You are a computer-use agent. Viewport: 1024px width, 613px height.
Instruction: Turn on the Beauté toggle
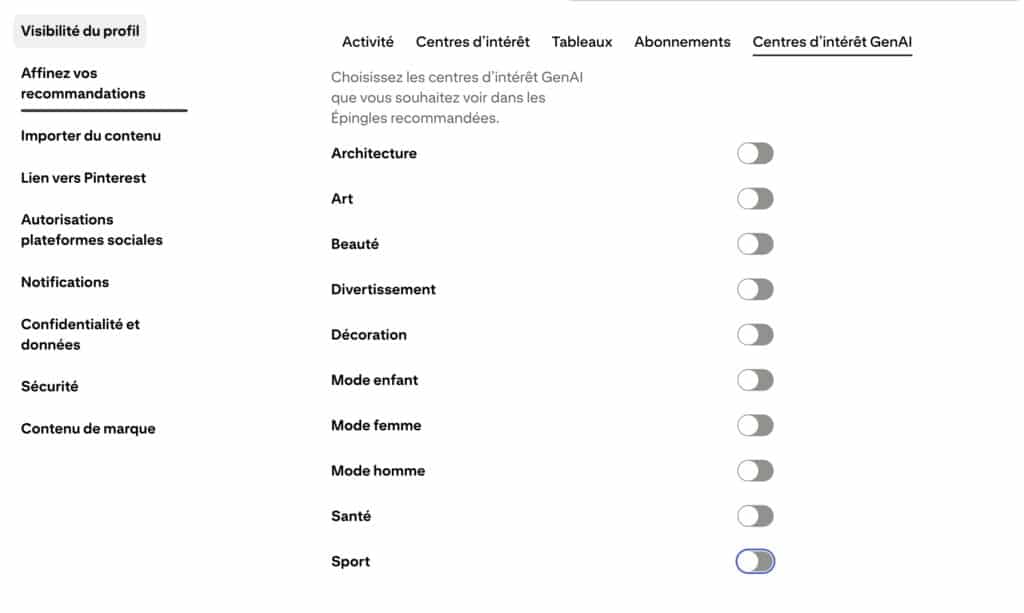pos(755,244)
